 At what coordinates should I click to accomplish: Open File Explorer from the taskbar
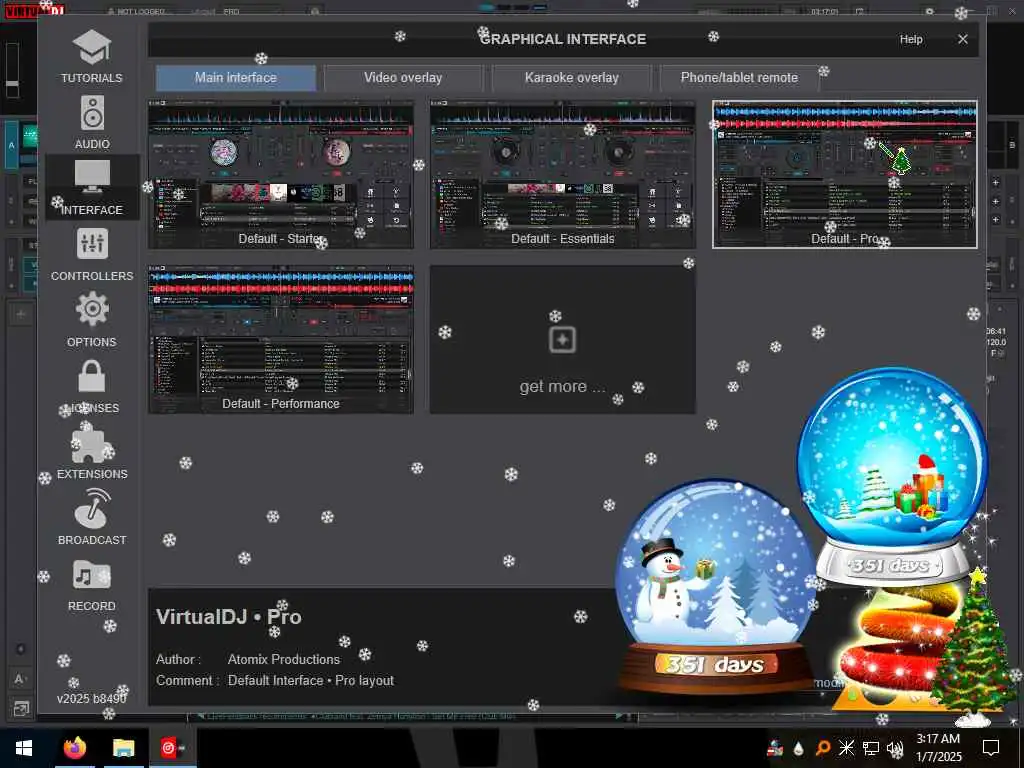(x=123, y=748)
